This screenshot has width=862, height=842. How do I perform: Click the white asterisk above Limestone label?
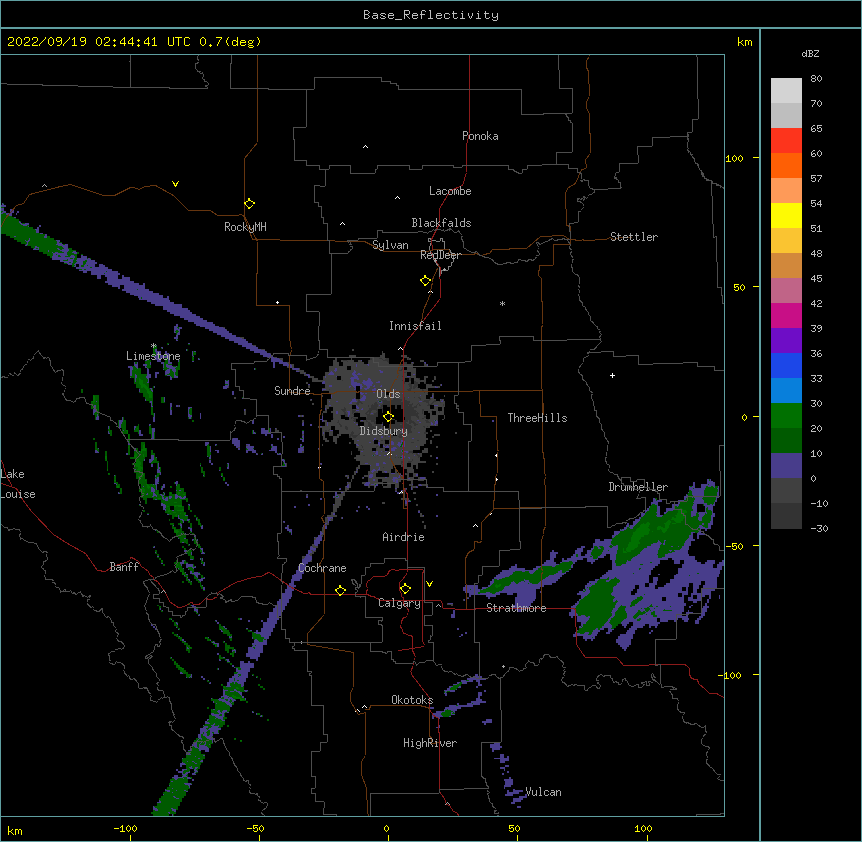point(153,346)
